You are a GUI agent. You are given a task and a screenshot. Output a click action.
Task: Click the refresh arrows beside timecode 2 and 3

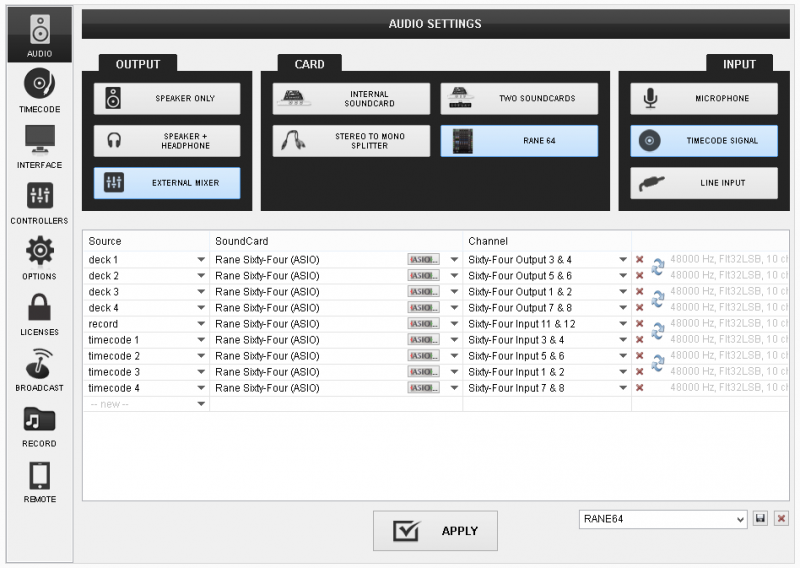pos(658,363)
